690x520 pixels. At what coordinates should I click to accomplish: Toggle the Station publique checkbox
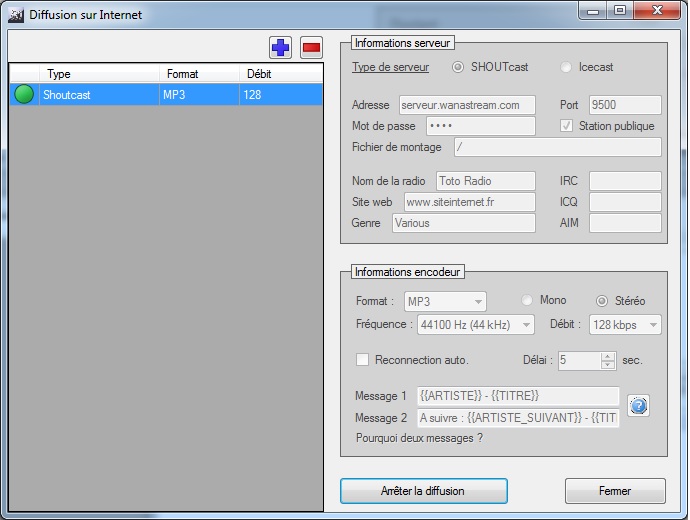coord(567,126)
